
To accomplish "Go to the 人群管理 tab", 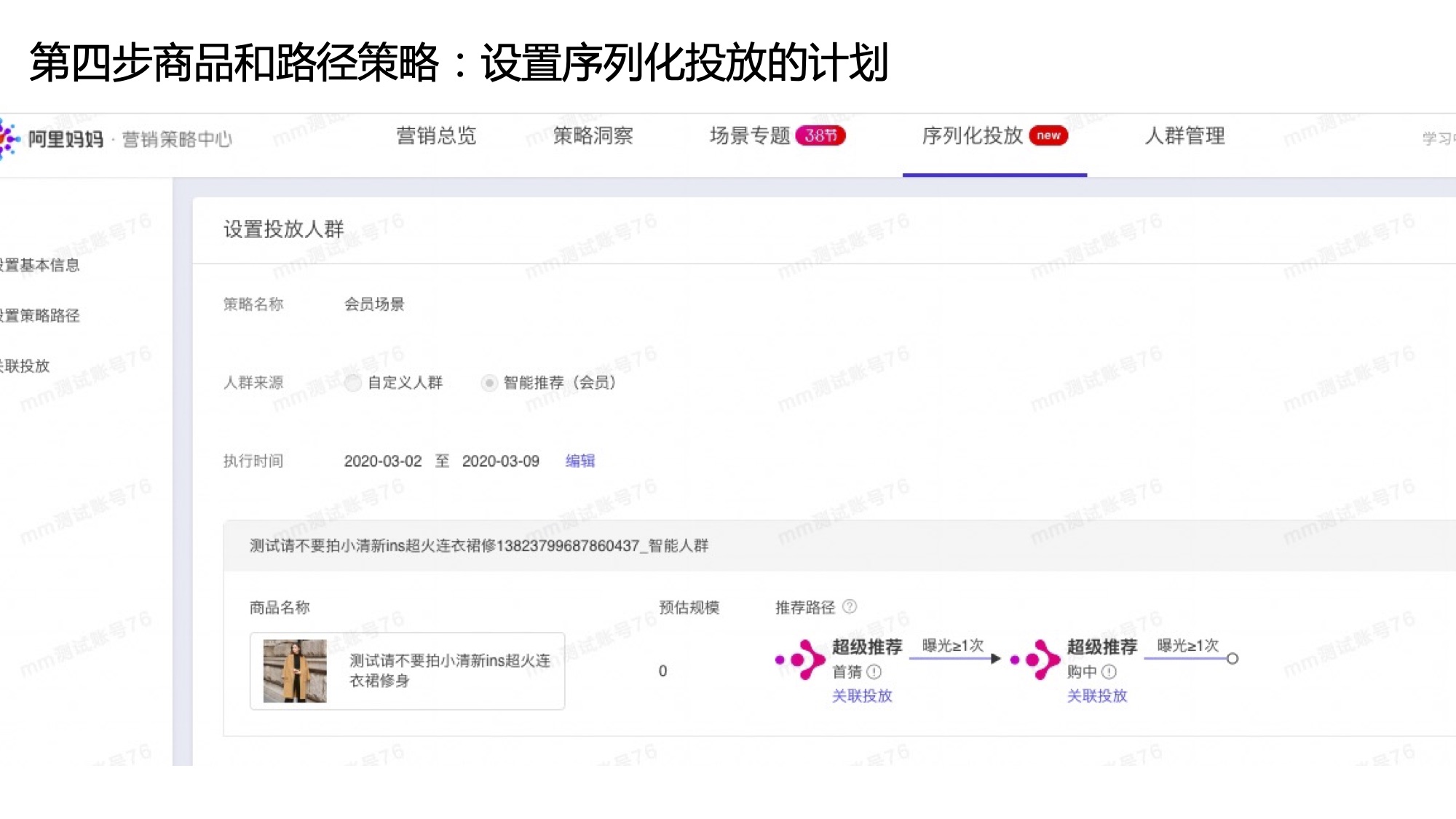I will [1184, 136].
